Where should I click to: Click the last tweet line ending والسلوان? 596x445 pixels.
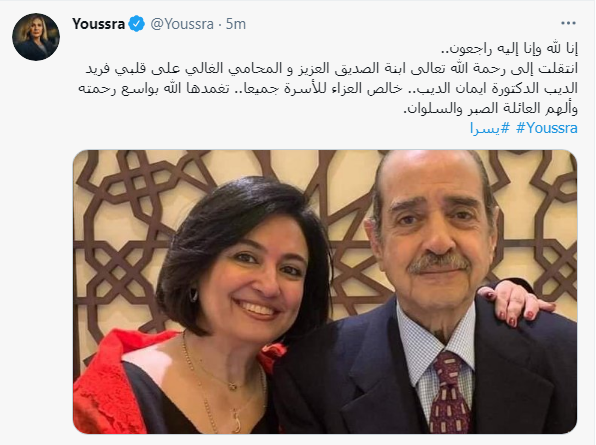click(x=490, y=108)
